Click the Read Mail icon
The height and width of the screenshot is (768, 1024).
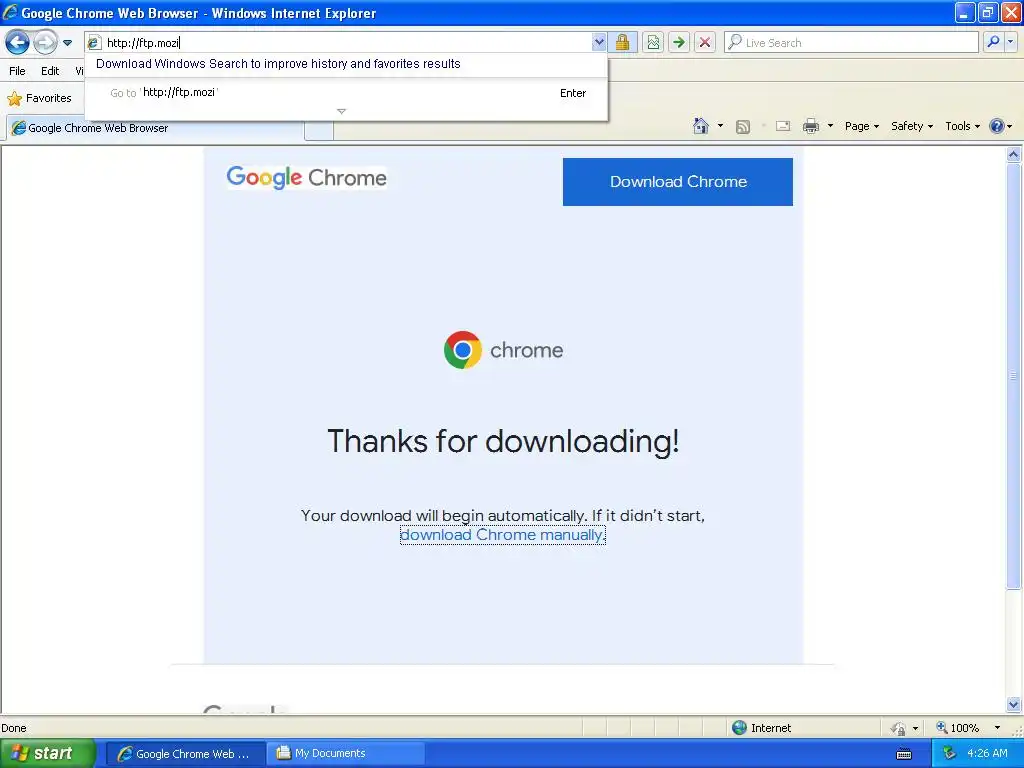point(783,126)
